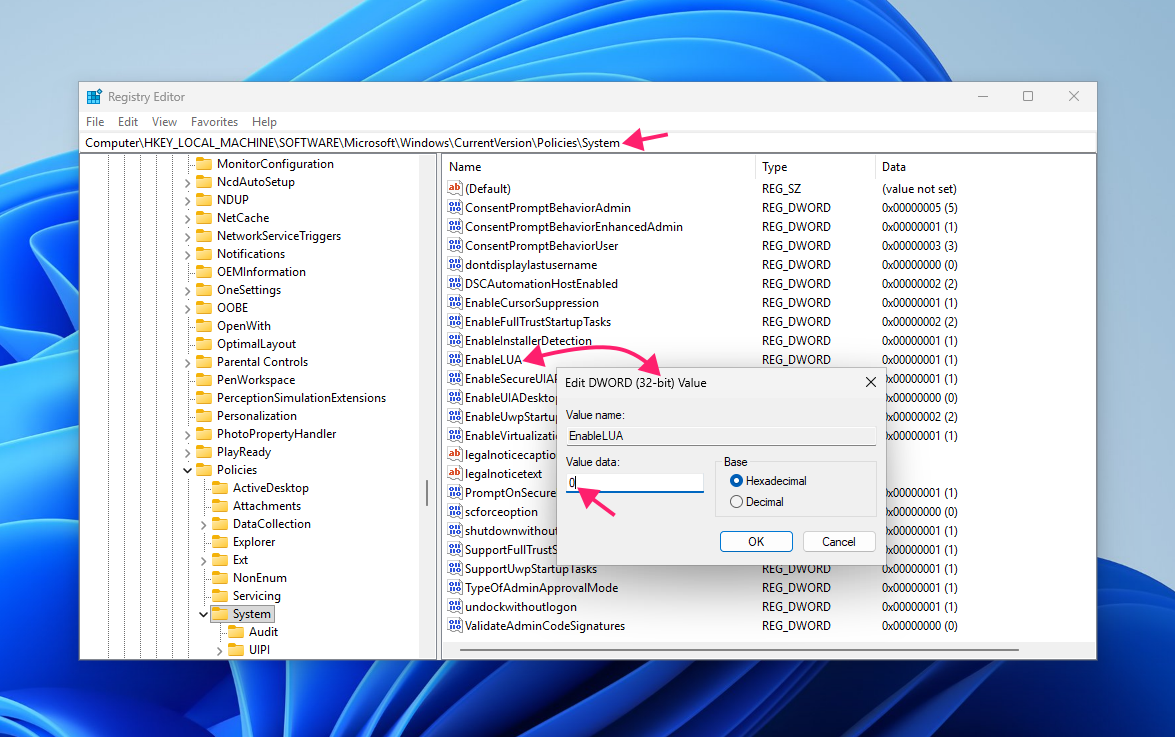The width and height of the screenshot is (1175, 737).
Task: Expand the DataCollection tree node
Action: click(203, 525)
